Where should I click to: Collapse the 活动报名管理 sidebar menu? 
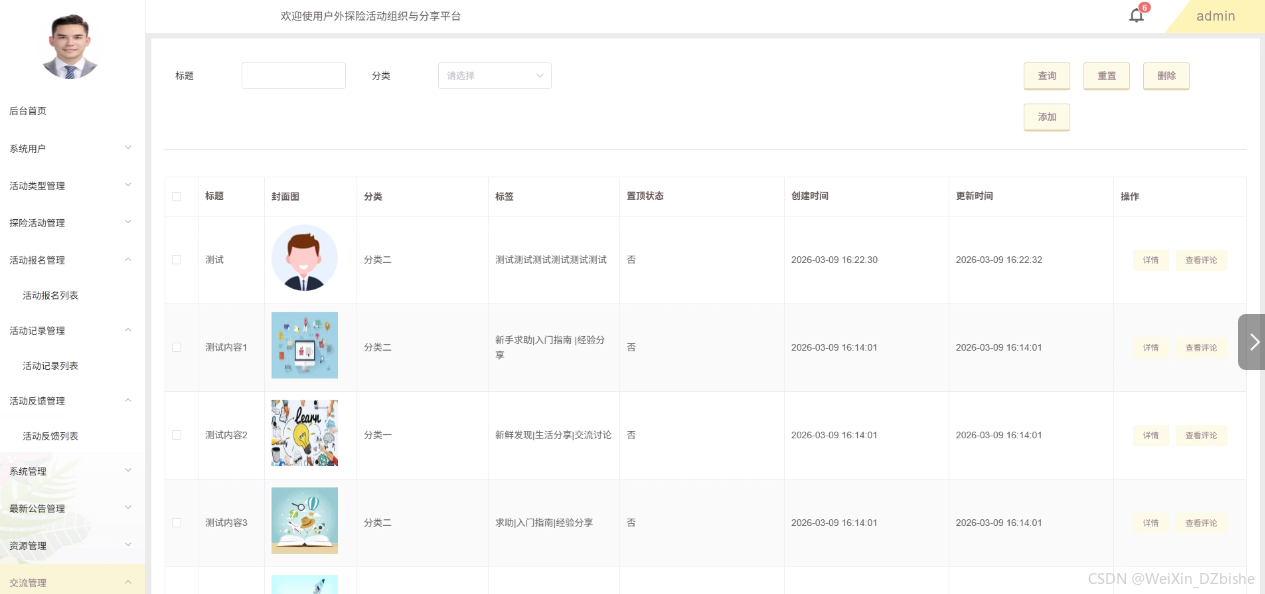point(72,259)
